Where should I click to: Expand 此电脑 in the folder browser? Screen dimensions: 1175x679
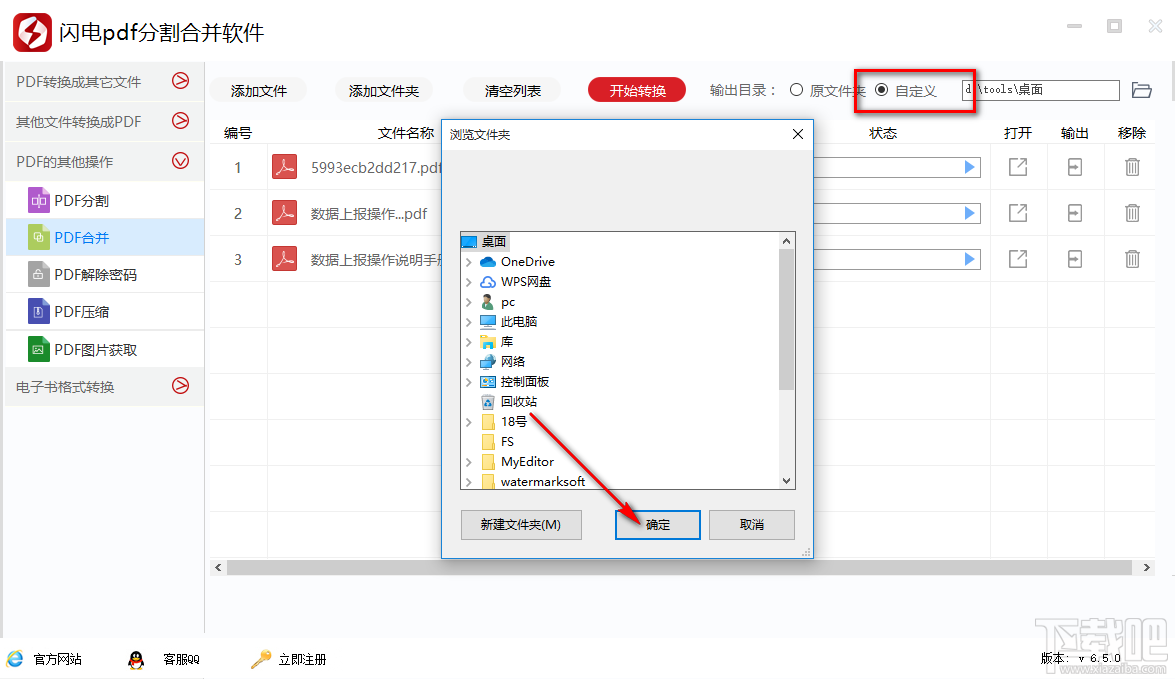click(467, 321)
